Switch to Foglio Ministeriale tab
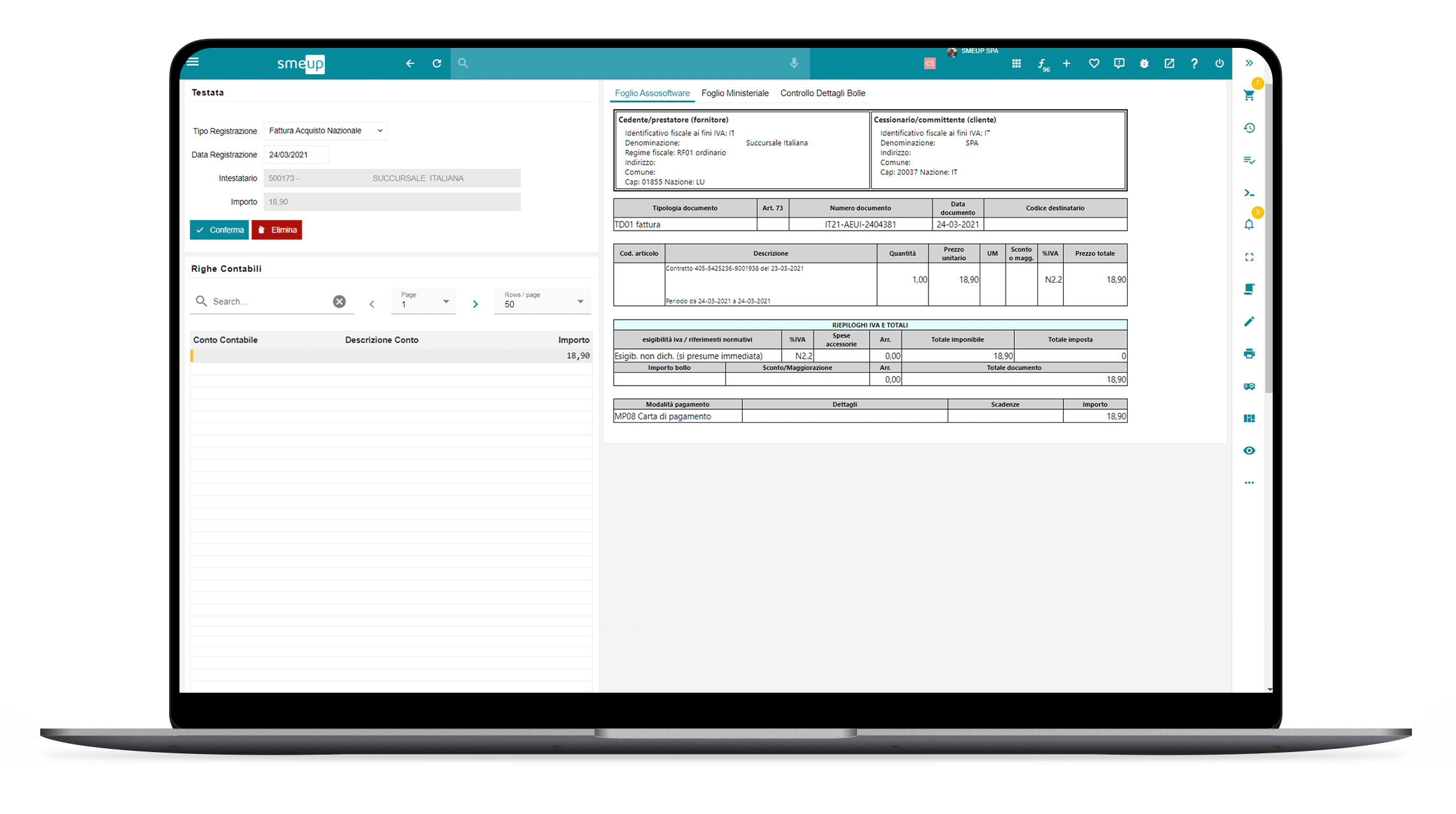Image resolution: width=1456 pixels, height=814 pixels. pos(734,93)
